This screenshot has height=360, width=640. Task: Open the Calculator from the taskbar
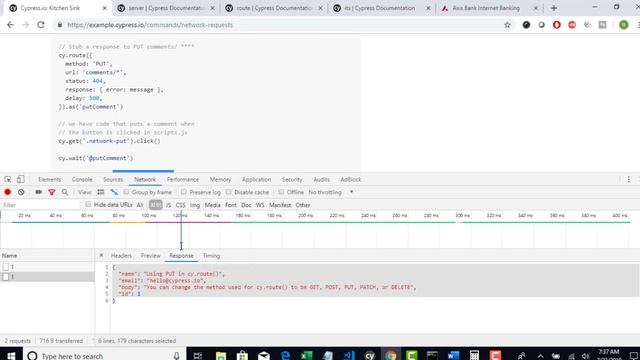point(474,356)
